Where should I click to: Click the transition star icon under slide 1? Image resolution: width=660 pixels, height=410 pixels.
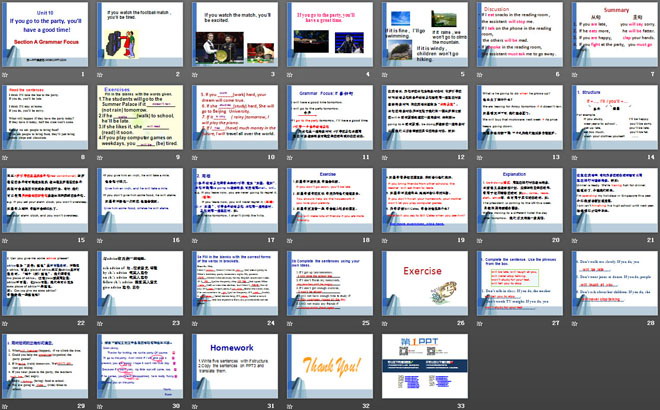[5, 75]
